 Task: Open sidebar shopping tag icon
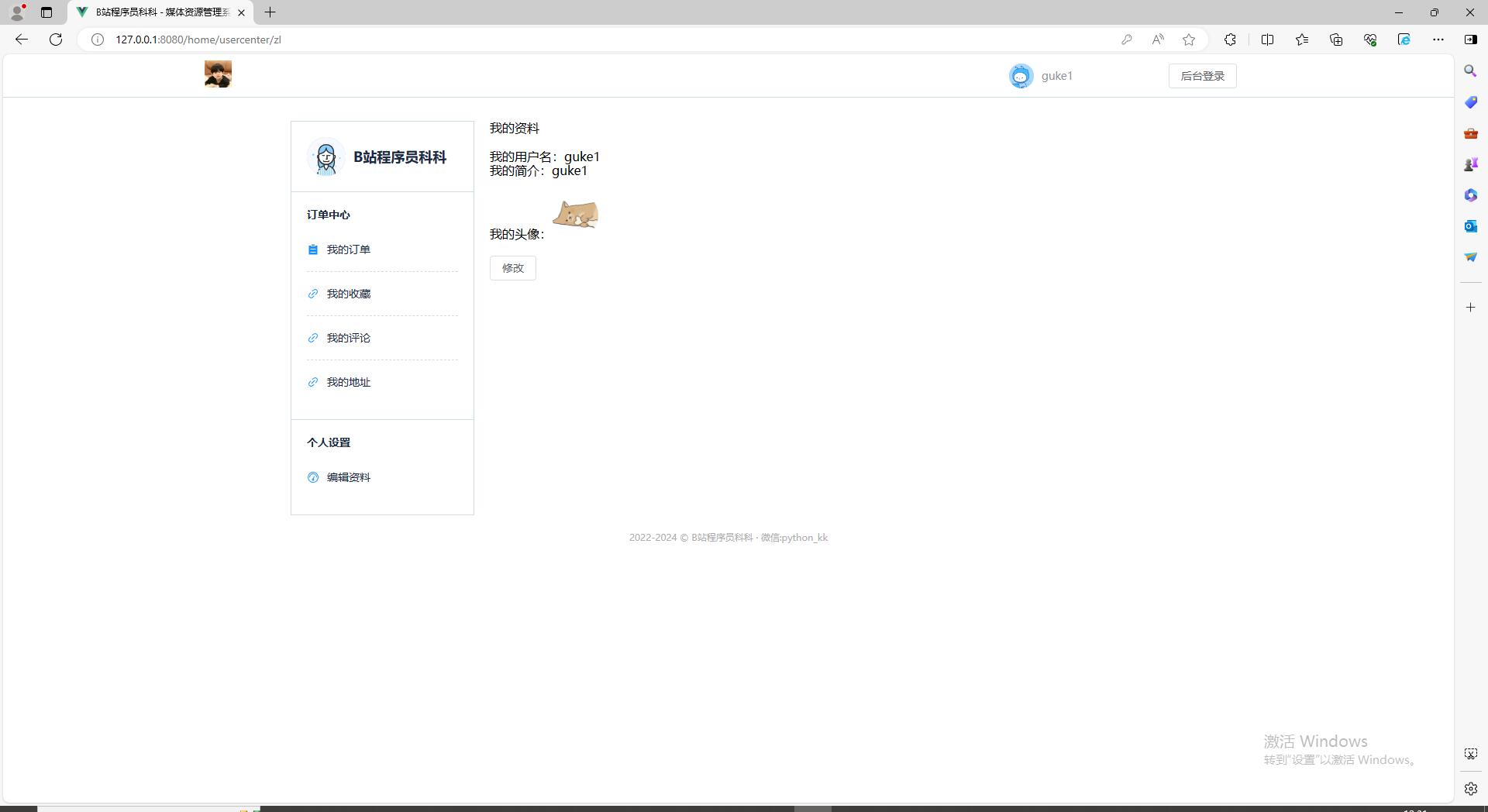[x=1470, y=102]
